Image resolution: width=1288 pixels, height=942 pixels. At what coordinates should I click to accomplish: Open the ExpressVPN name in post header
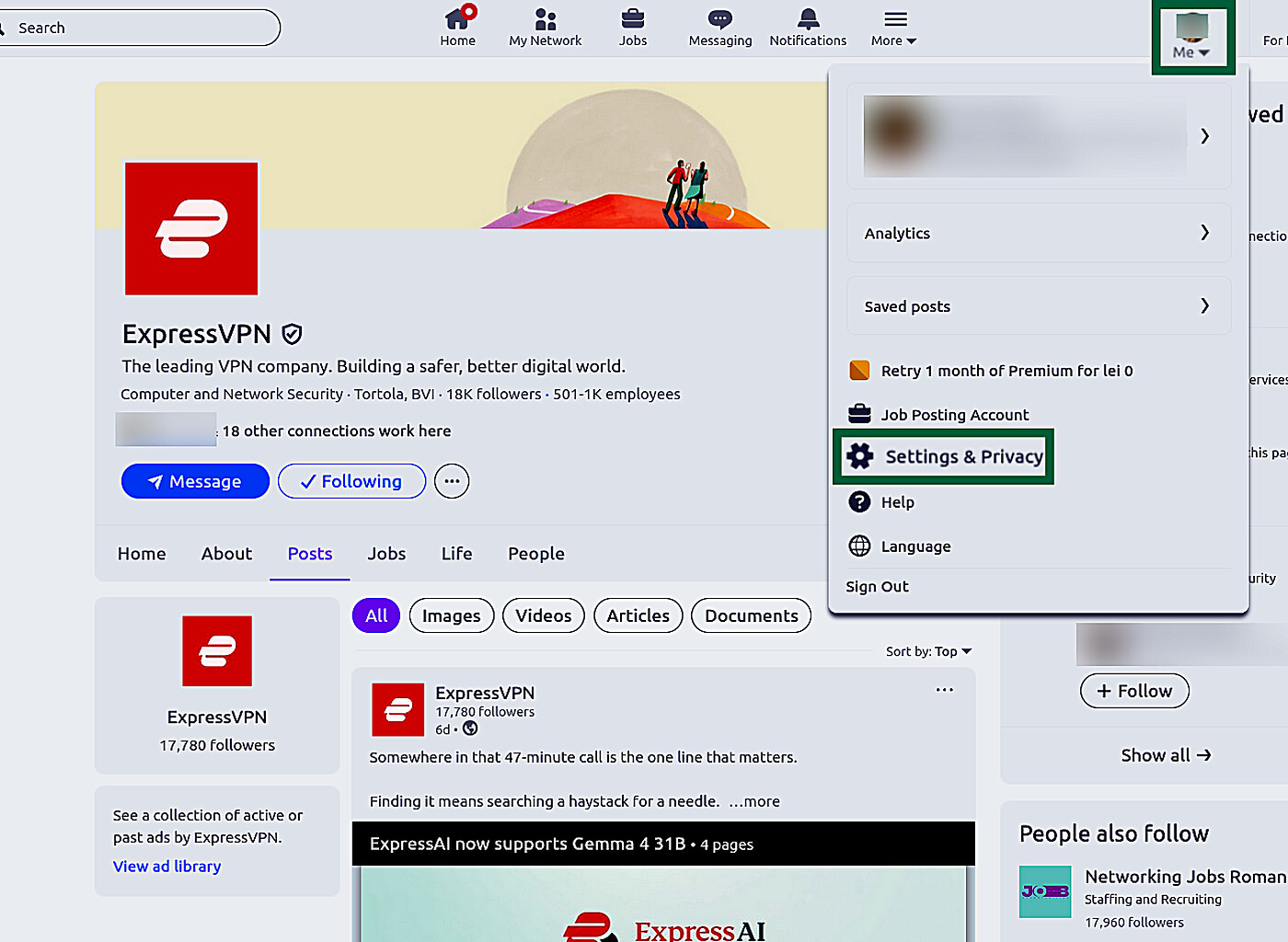485,693
